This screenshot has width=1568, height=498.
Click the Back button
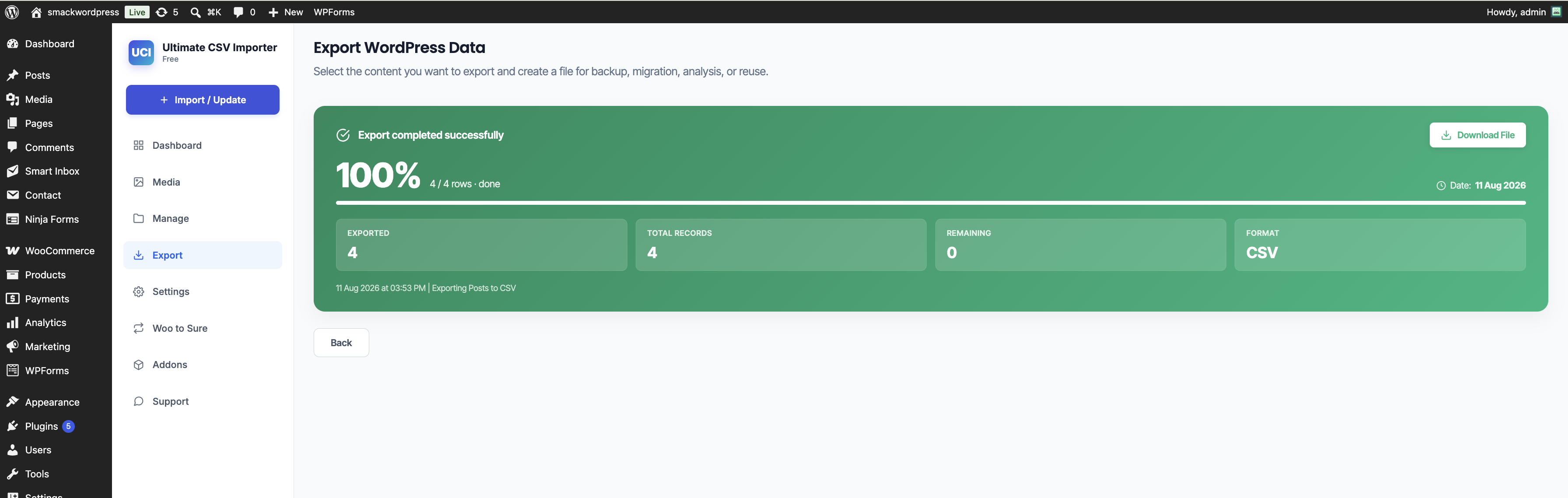341,343
